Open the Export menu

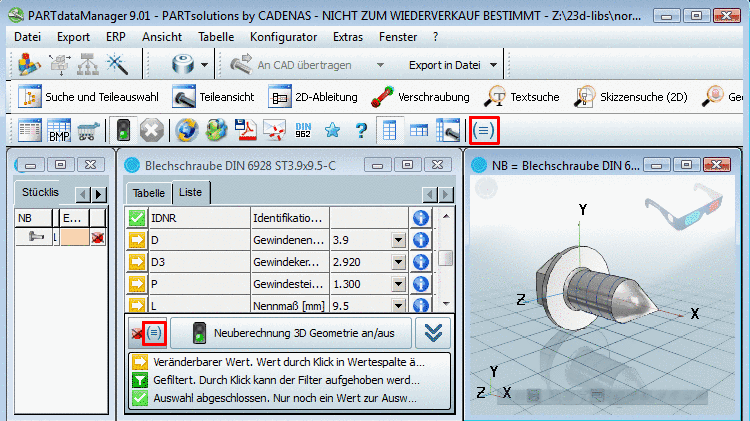tap(73, 37)
